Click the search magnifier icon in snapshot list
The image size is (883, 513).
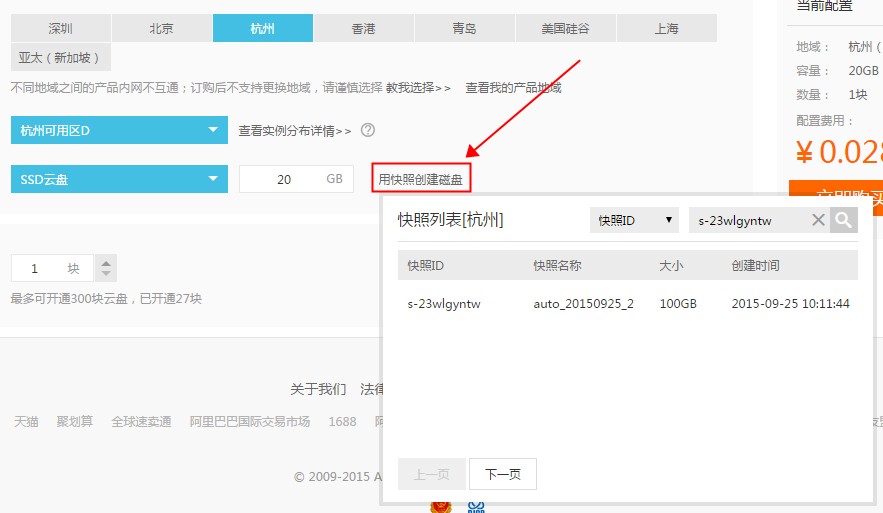coord(844,220)
